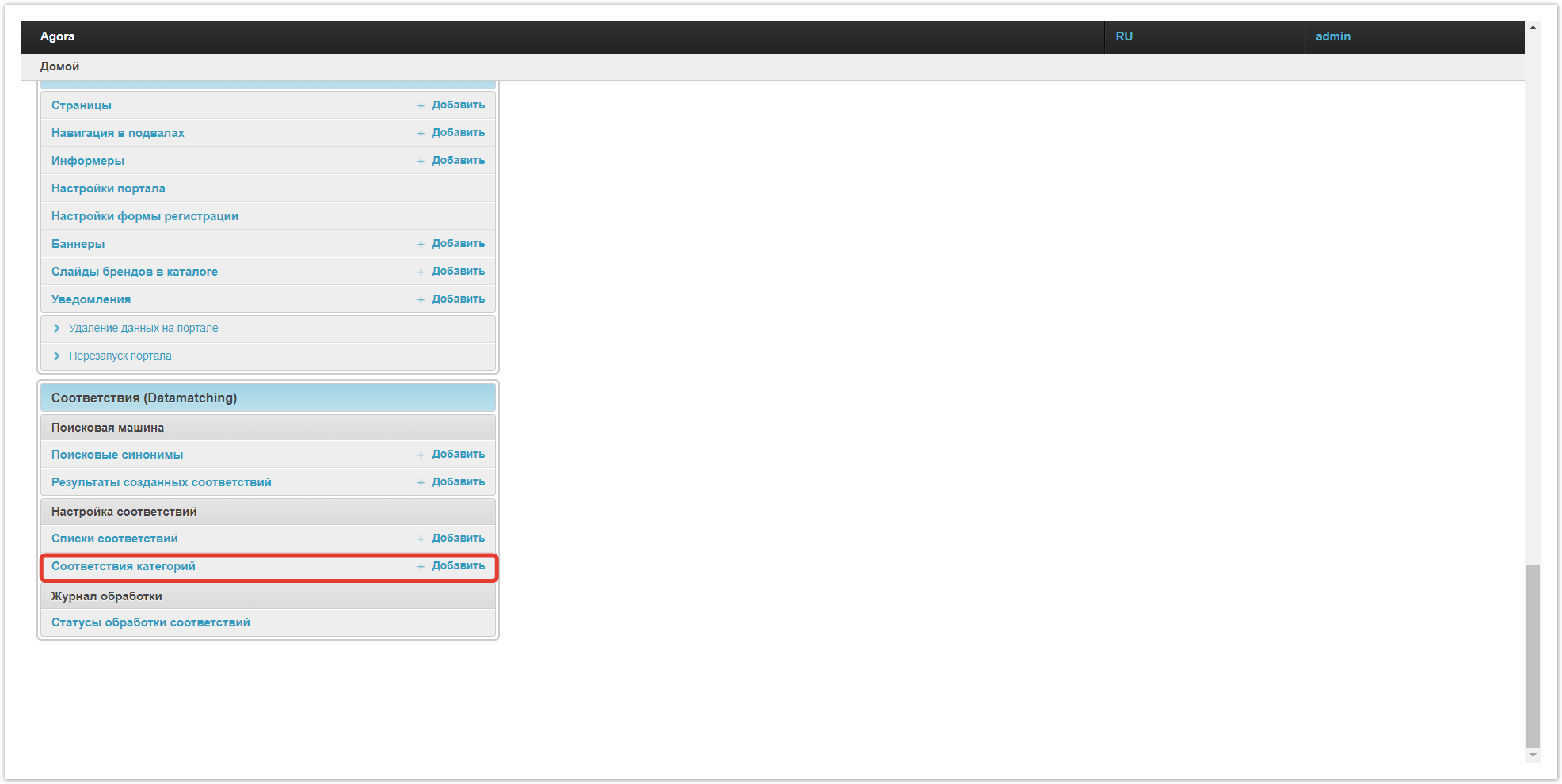The height and width of the screenshot is (784, 1562).
Task: Click the plus icon for Уведомления
Action: tap(421, 299)
